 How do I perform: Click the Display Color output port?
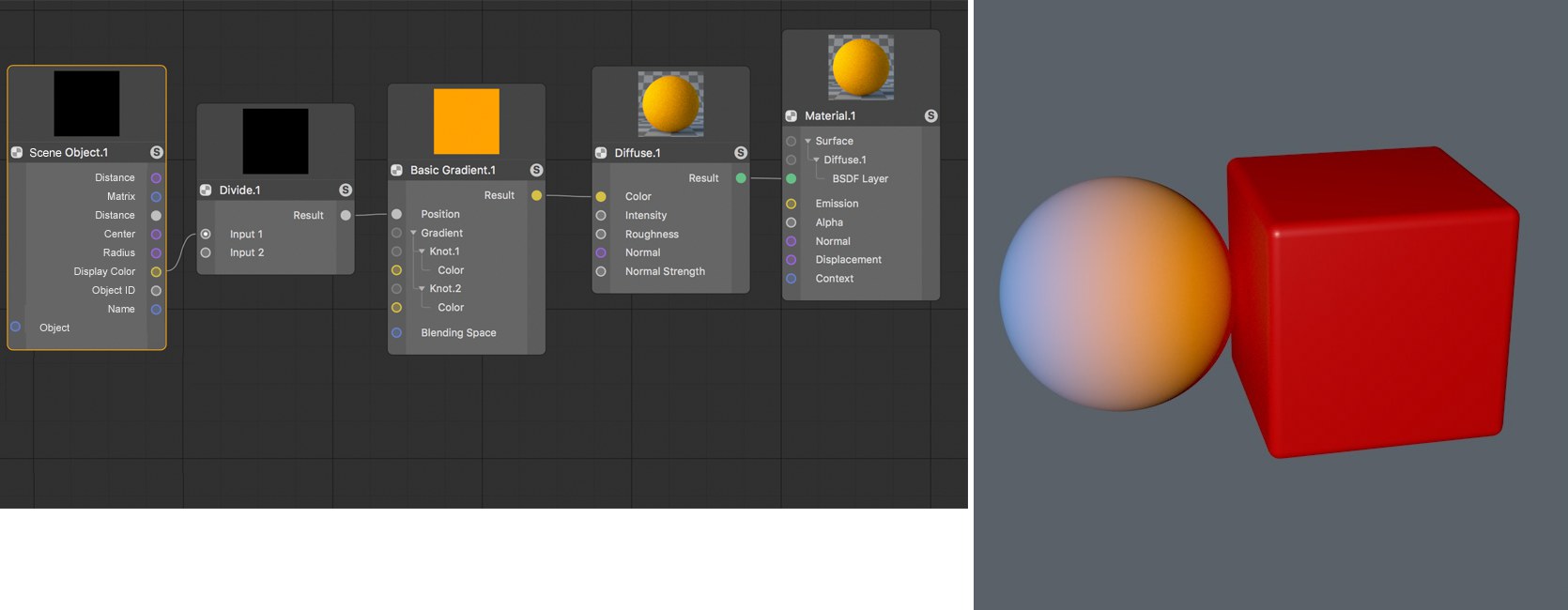156,271
